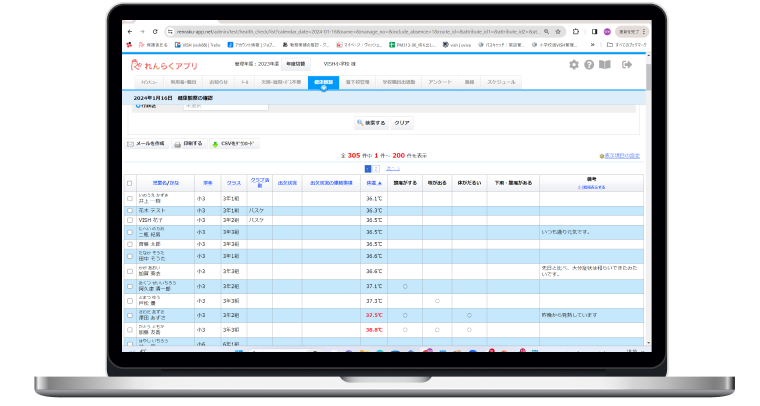Click the 次へ next page link
This screenshot has height=406, width=760.
[x=393, y=169]
